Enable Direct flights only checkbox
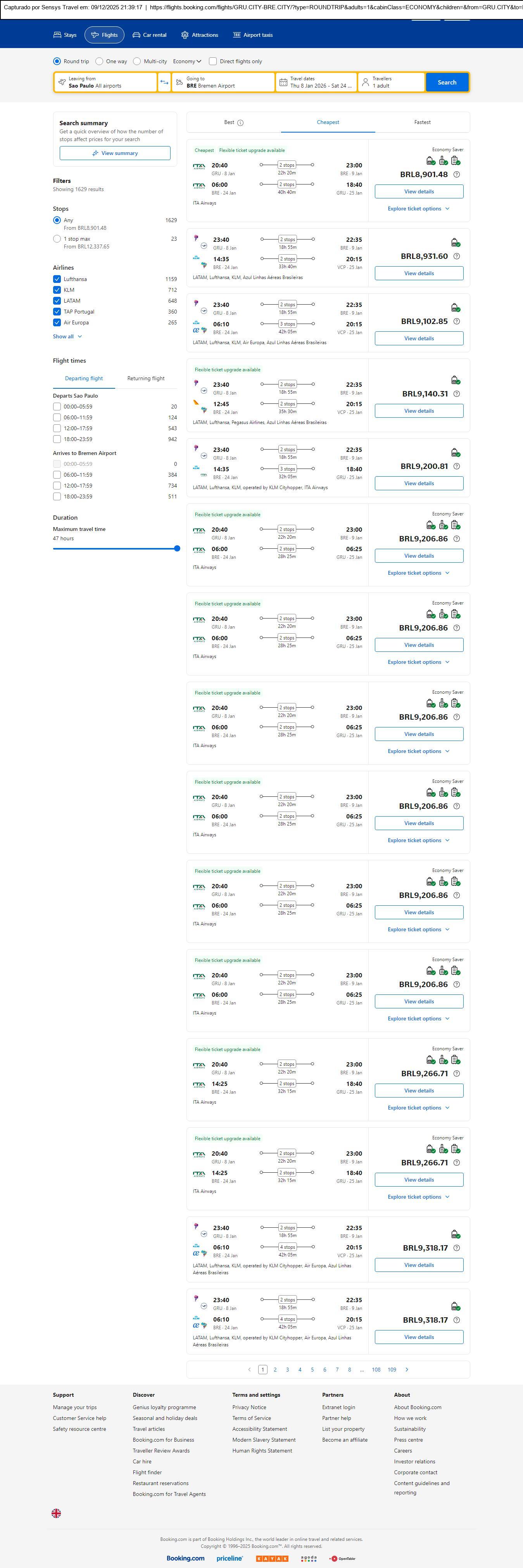This screenshot has height=1568, width=523. (x=212, y=62)
